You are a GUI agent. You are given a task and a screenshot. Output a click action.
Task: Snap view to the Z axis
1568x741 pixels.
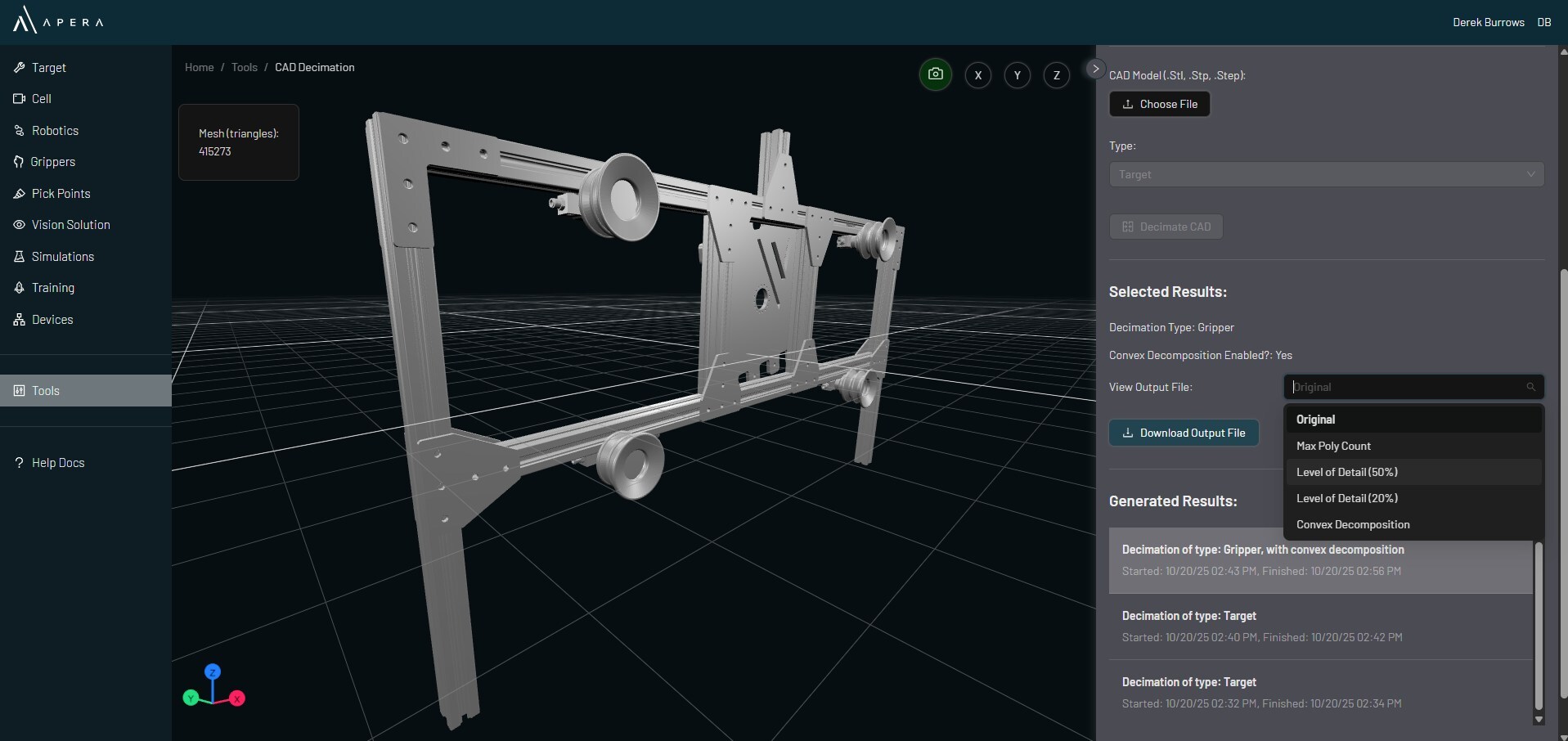point(1057,75)
